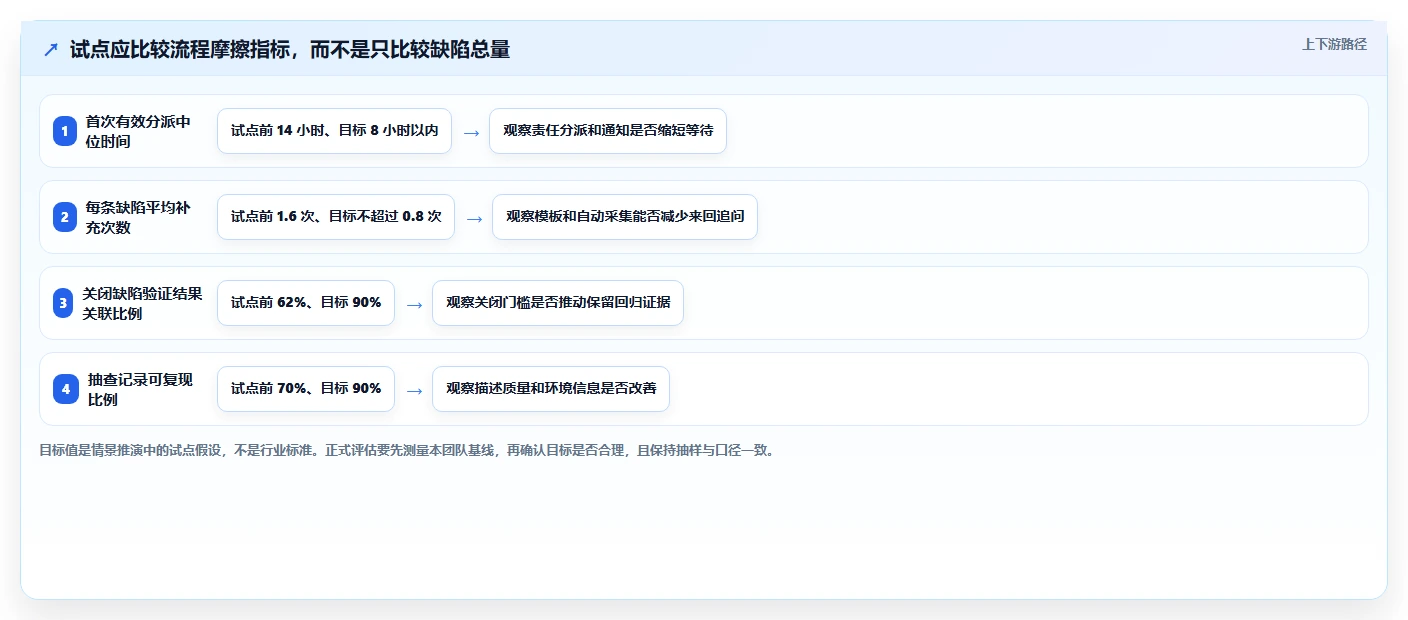Select the 抽查记录可复现比例 label
The height and width of the screenshot is (620, 1408).
coord(141,389)
